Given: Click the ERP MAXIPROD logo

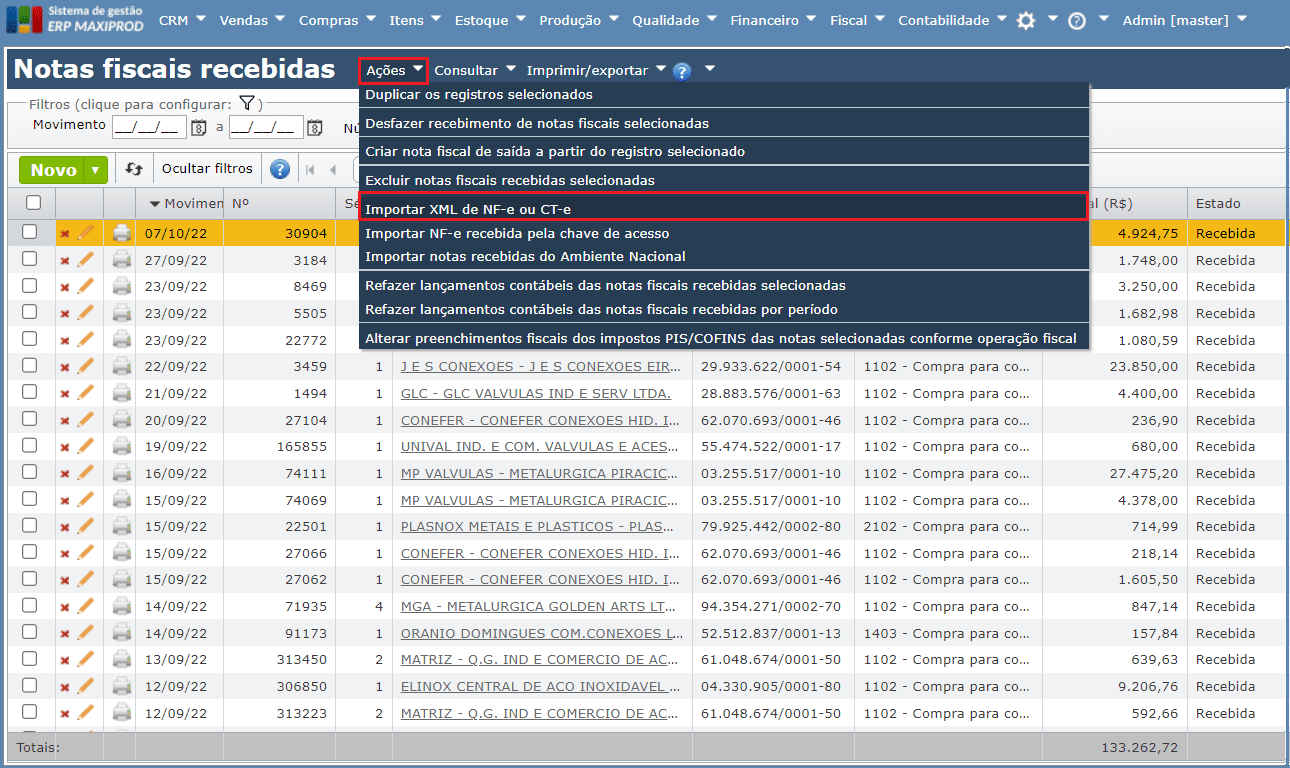Looking at the screenshot, I should 74,19.
